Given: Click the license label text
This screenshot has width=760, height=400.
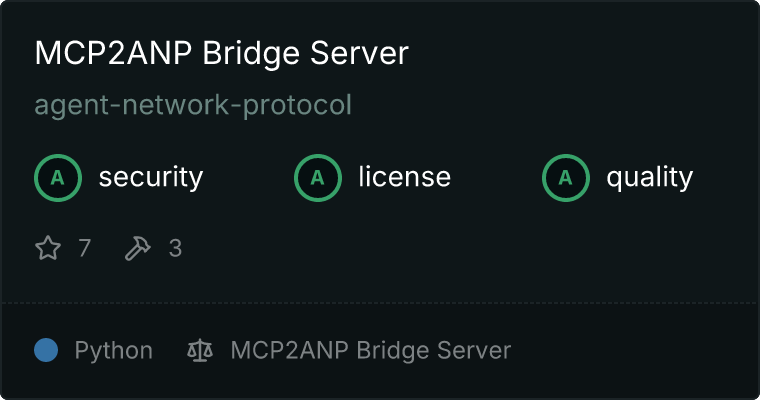Looking at the screenshot, I should pyautogui.click(x=405, y=176).
